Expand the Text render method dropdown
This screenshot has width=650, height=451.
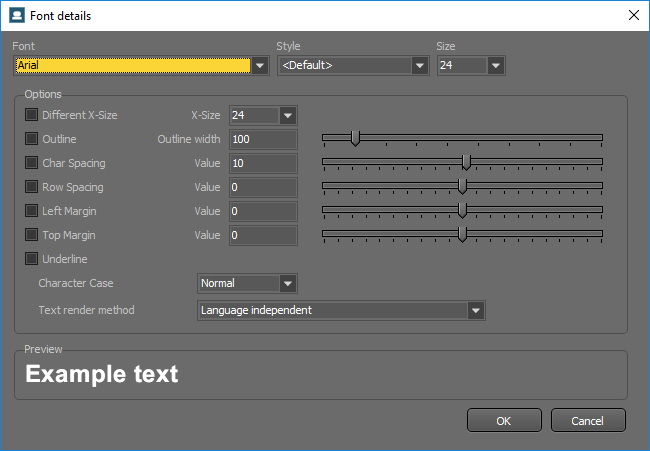(476, 310)
